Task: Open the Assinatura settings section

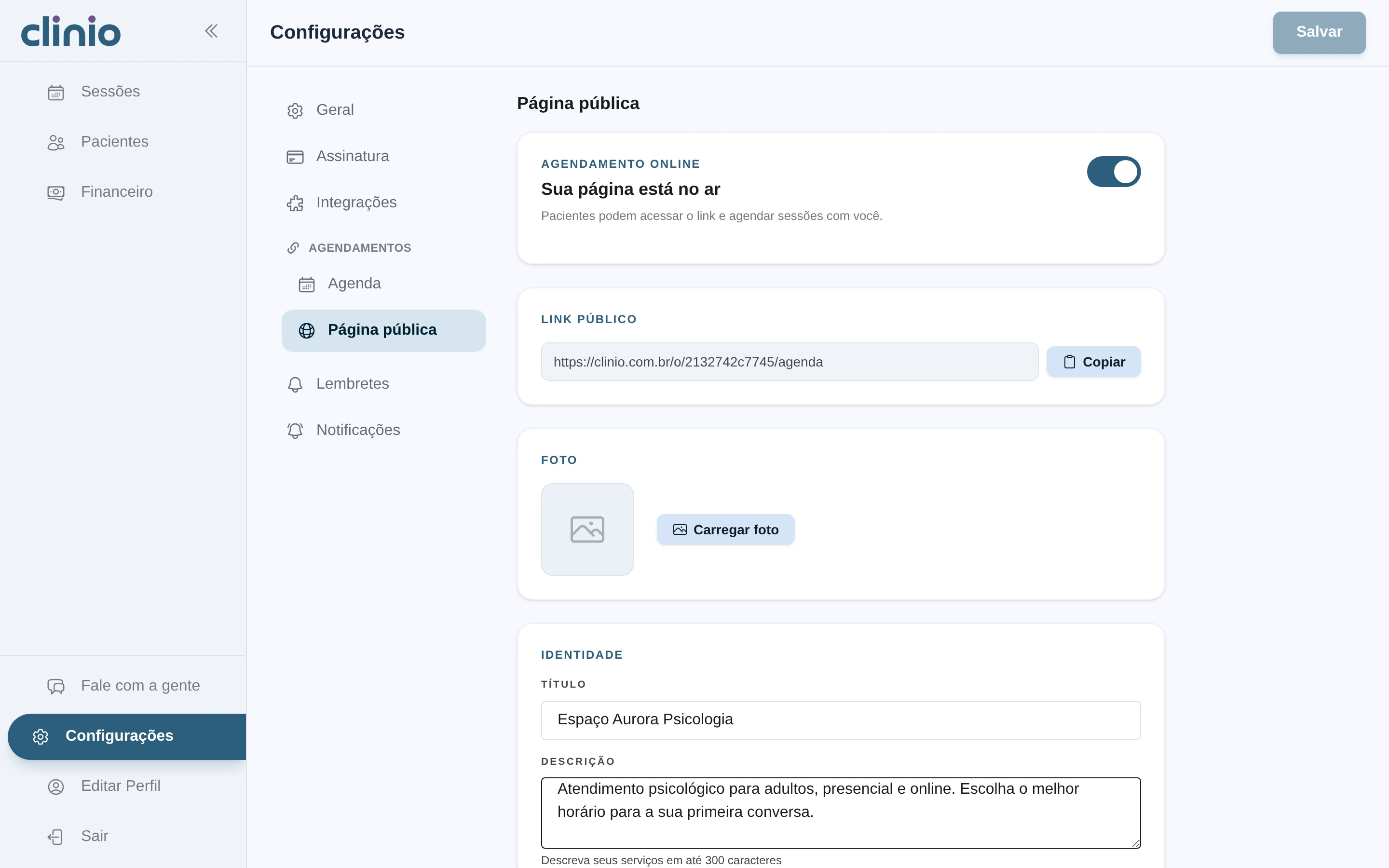Action: coord(383,156)
